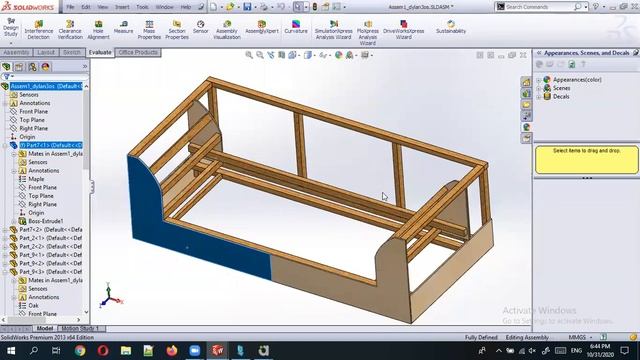This screenshot has height=360, width=640.
Task: Open the Edit menu
Action: tap(86, 7)
